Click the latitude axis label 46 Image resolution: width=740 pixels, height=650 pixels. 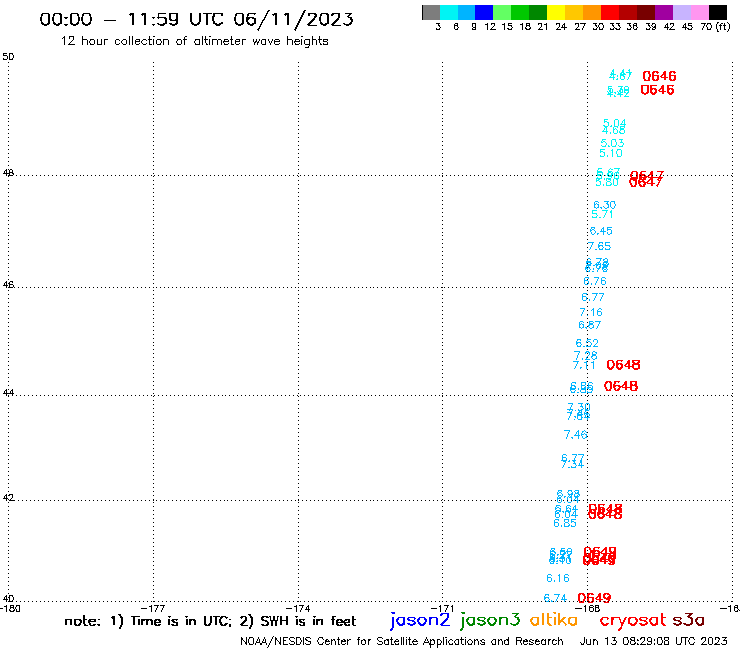pyautogui.click(x=8, y=285)
